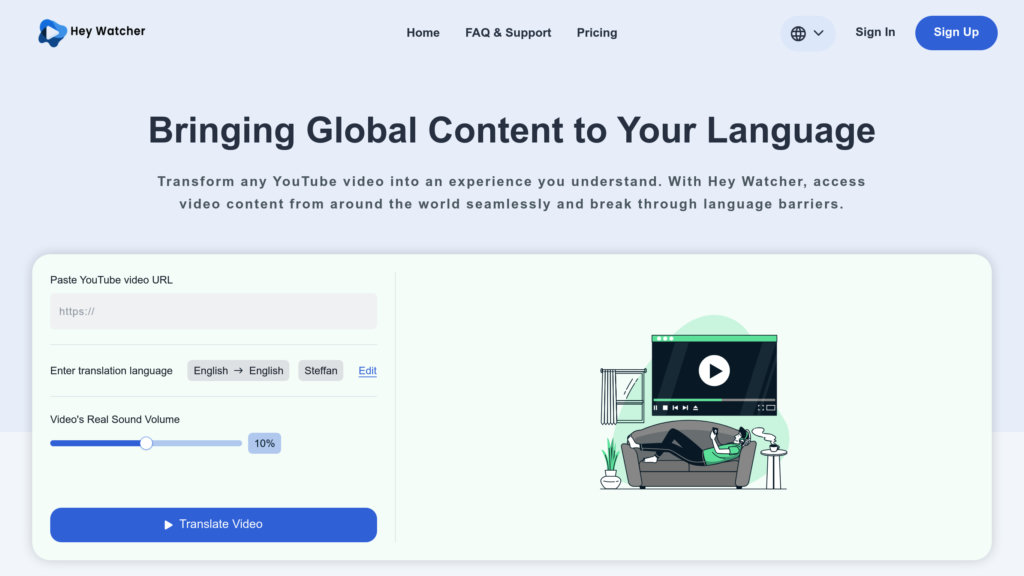Click the 'Paste YouTube video URL' label
This screenshot has height=576, width=1024.
point(112,280)
